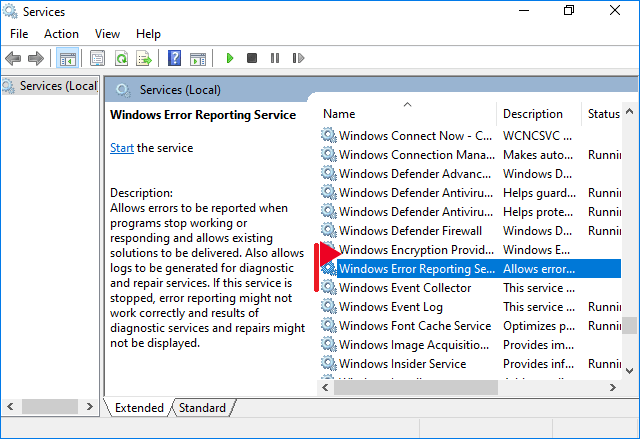
Task: Click gear icon of Windows Event Collector
Action: point(328,287)
